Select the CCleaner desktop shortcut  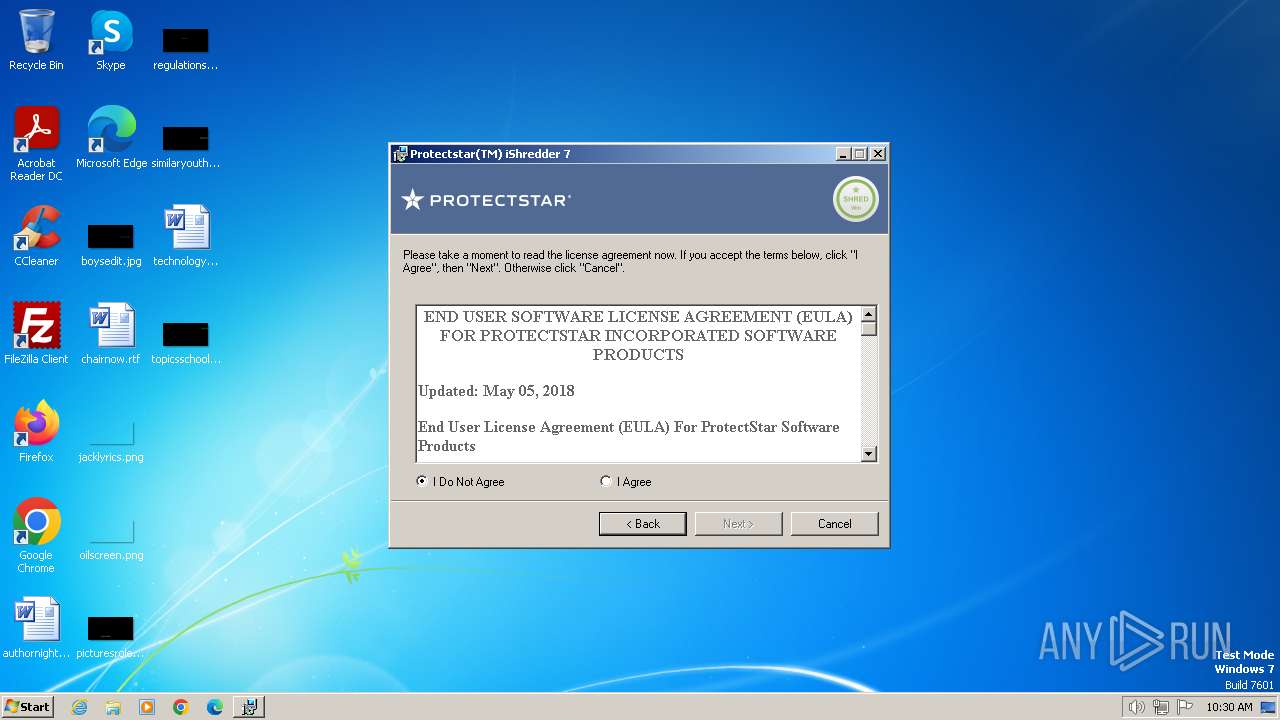pos(36,236)
